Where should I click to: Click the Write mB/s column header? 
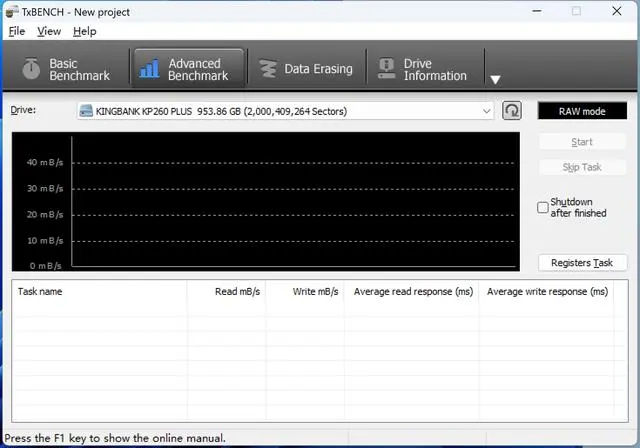click(305, 292)
